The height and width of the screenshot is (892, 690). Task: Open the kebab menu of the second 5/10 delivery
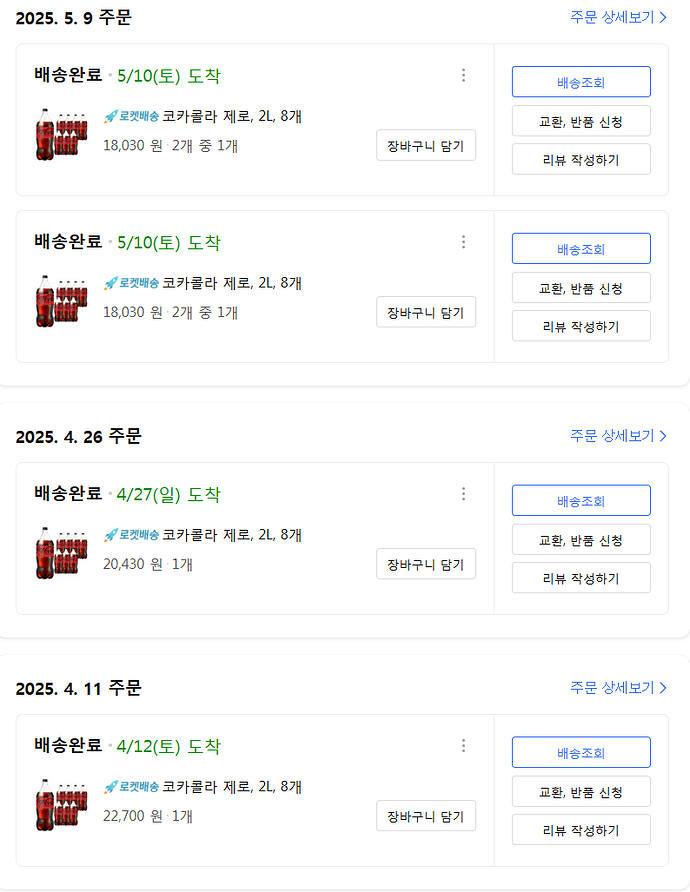tap(463, 242)
